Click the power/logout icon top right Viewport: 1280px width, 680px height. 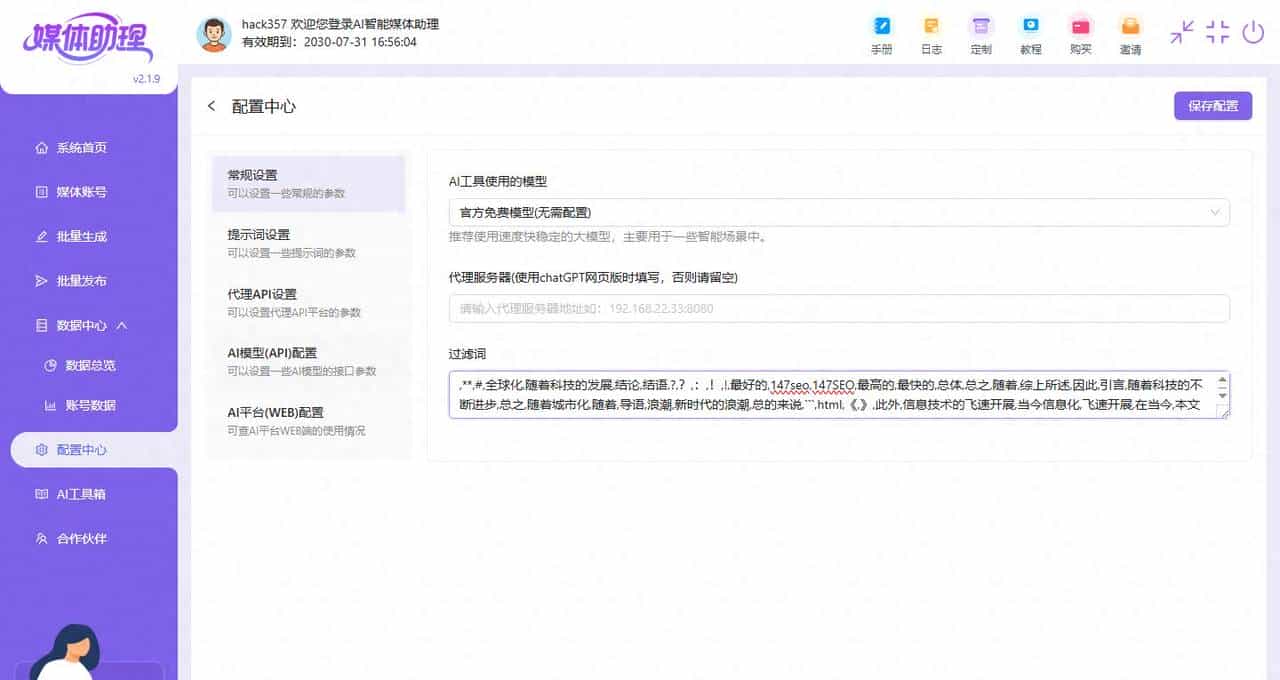(x=1253, y=32)
